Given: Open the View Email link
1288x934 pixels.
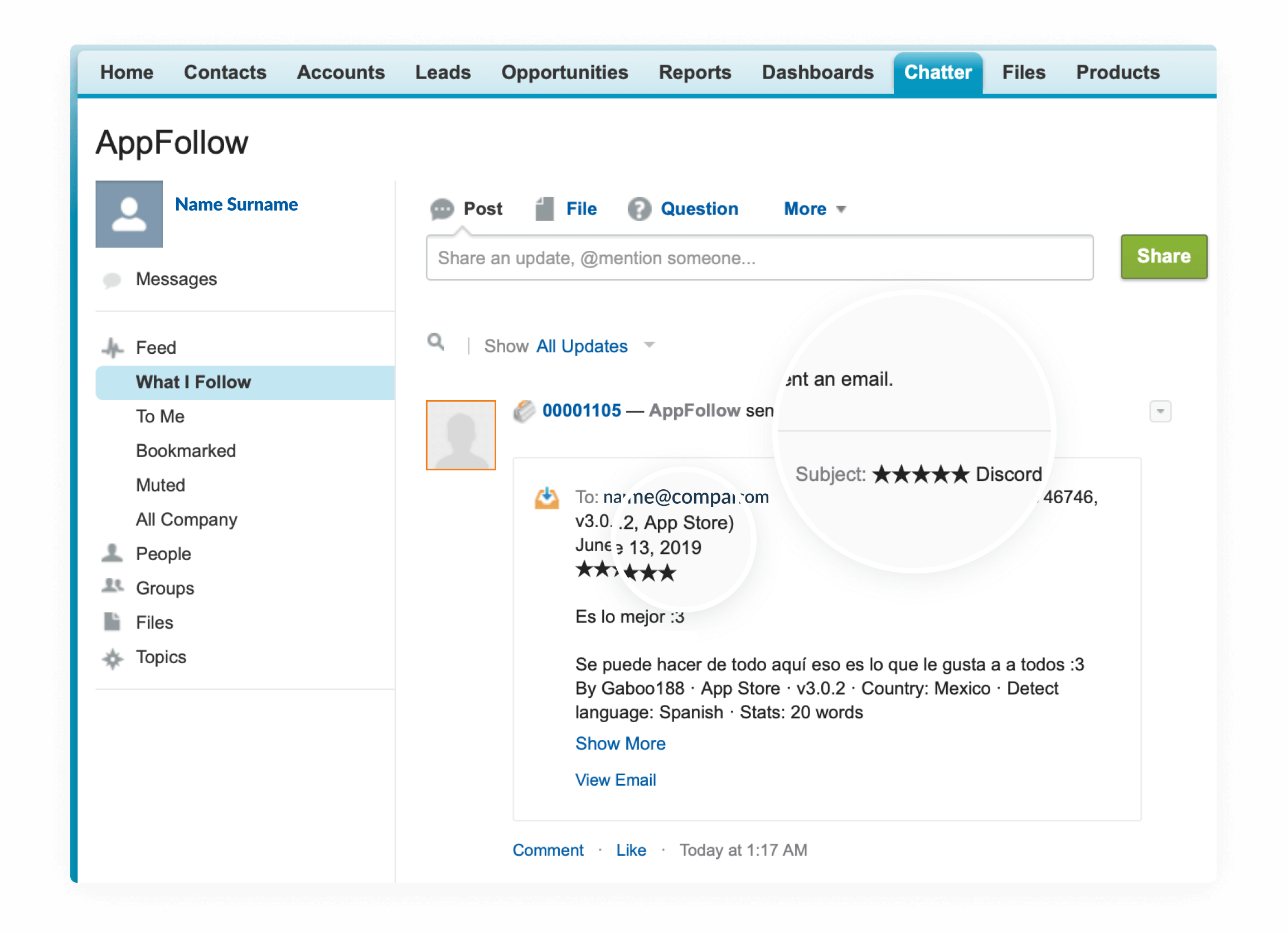Looking at the screenshot, I should [x=616, y=780].
